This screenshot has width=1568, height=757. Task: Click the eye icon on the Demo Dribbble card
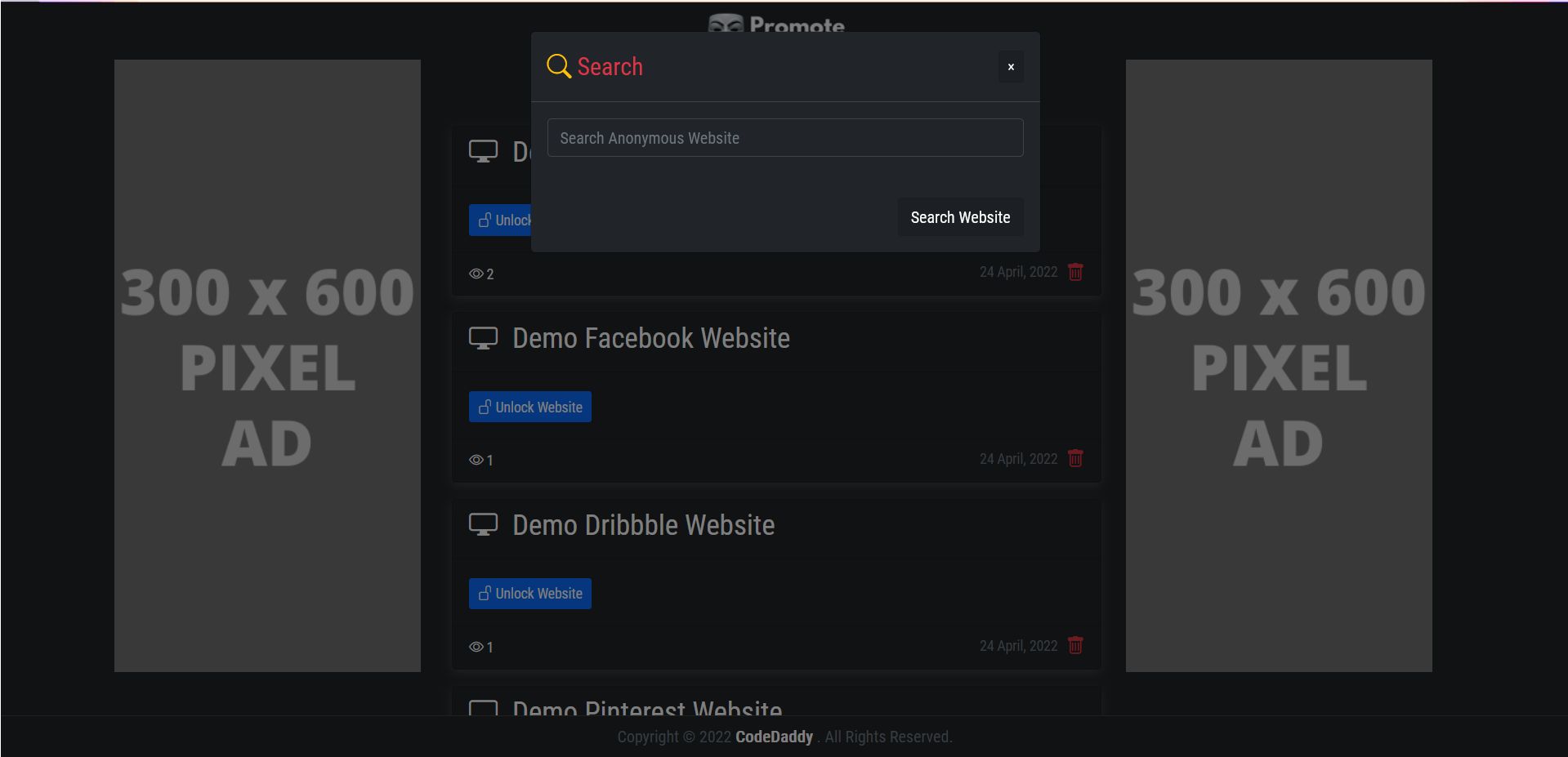(x=476, y=647)
